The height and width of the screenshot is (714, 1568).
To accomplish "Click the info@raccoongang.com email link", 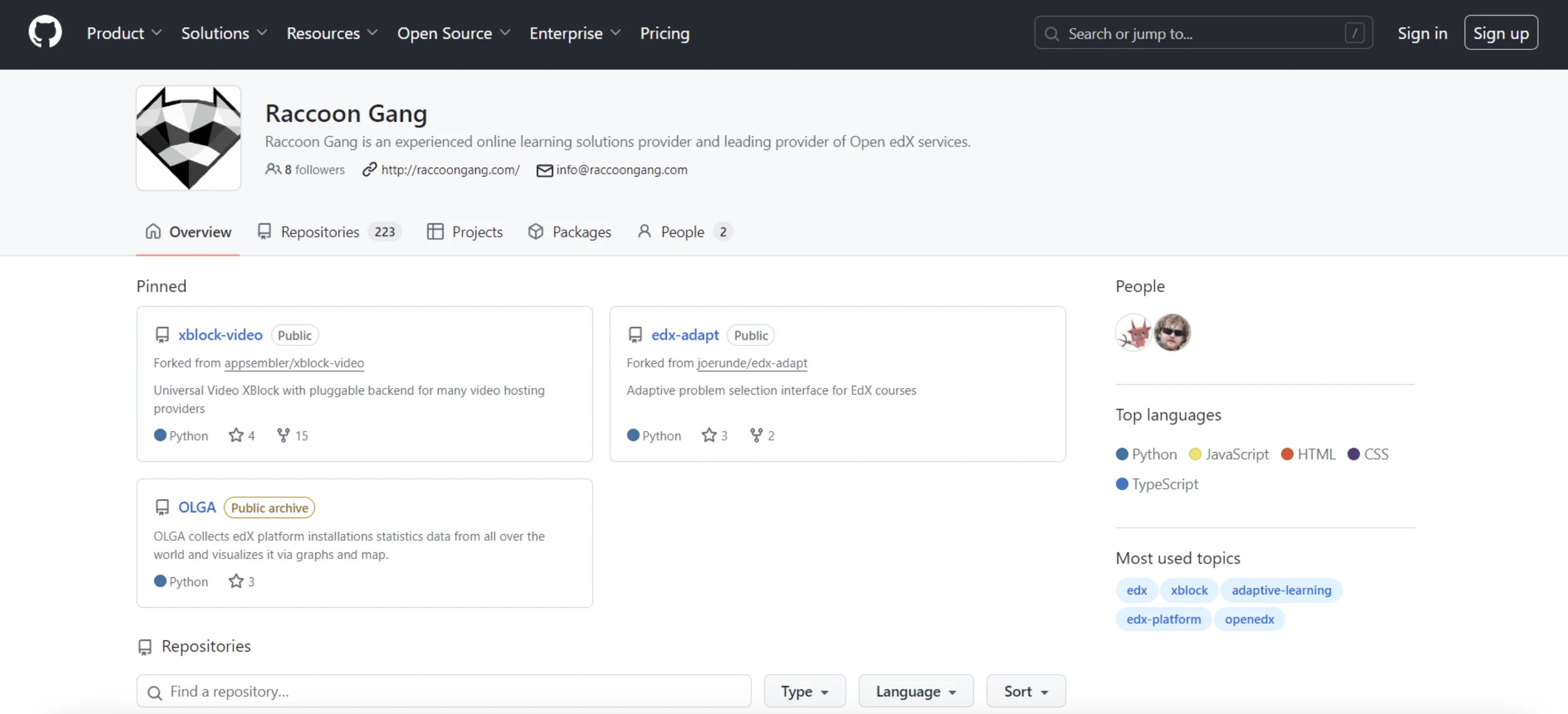I will click(x=621, y=170).
